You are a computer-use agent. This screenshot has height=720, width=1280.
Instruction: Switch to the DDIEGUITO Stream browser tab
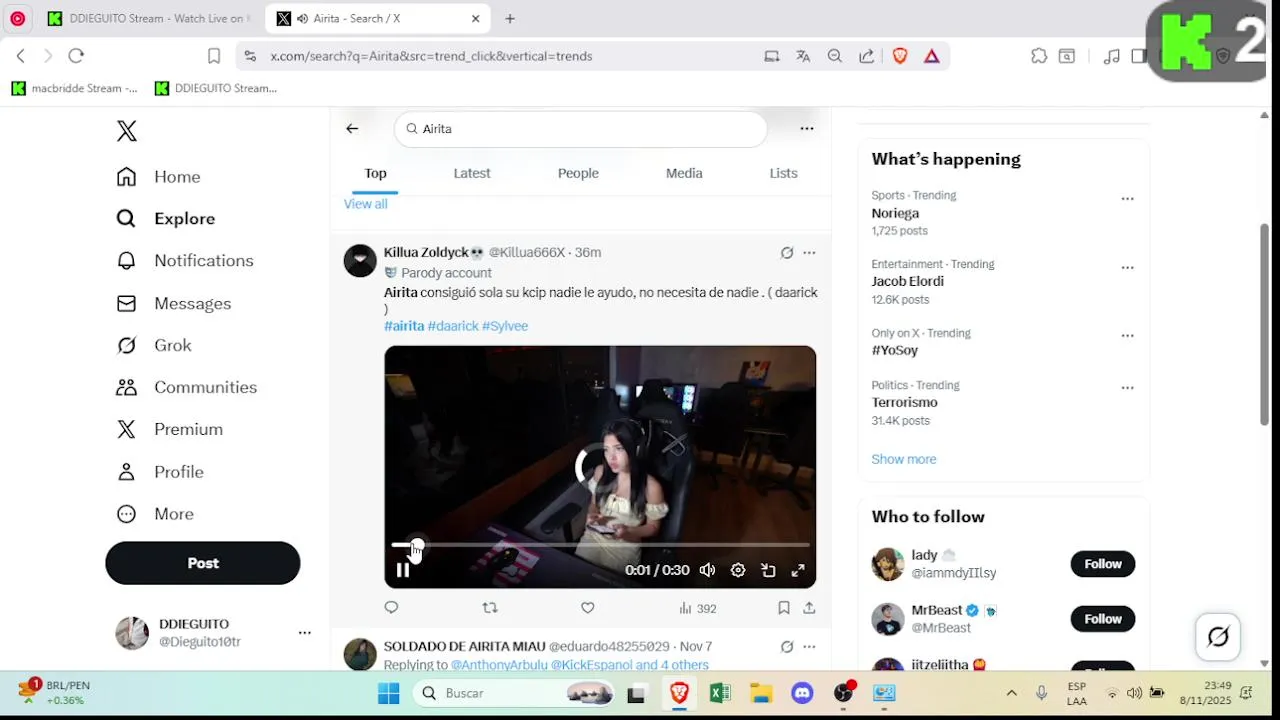150,18
